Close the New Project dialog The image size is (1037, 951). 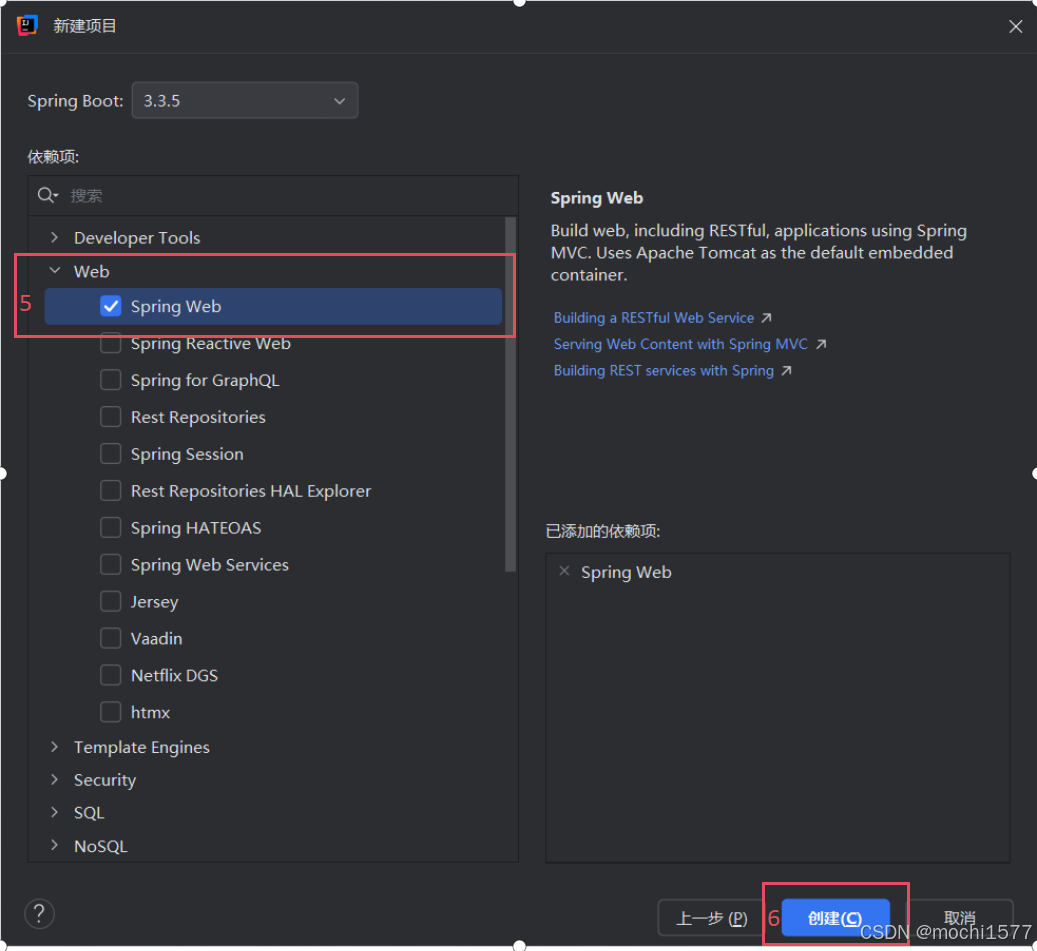(x=1015, y=26)
